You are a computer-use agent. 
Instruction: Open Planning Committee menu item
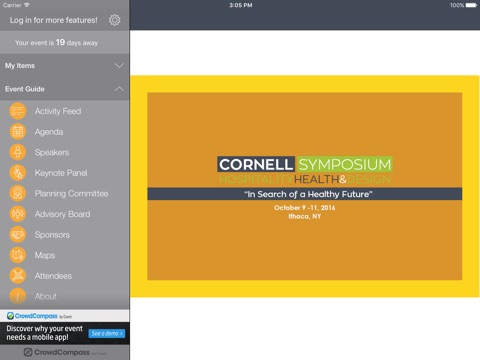tap(65, 194)
